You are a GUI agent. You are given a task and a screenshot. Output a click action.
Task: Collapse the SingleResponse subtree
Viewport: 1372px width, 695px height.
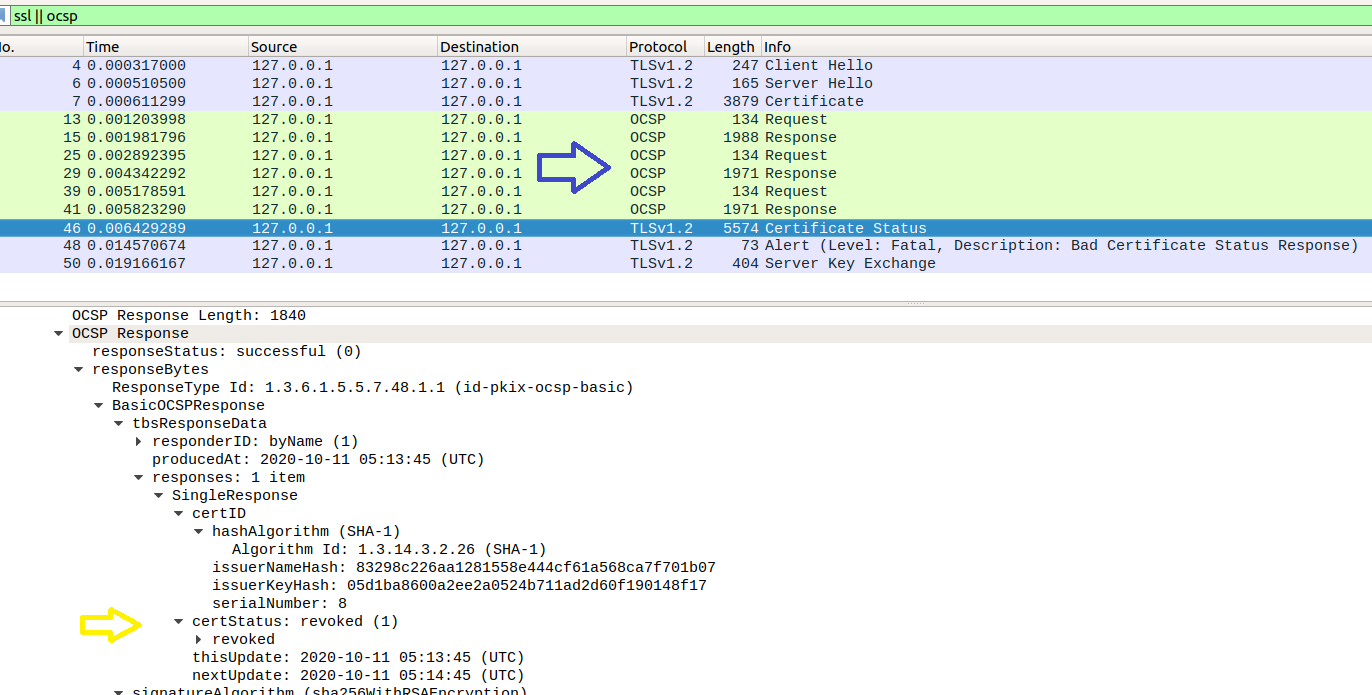pos(159,495)
